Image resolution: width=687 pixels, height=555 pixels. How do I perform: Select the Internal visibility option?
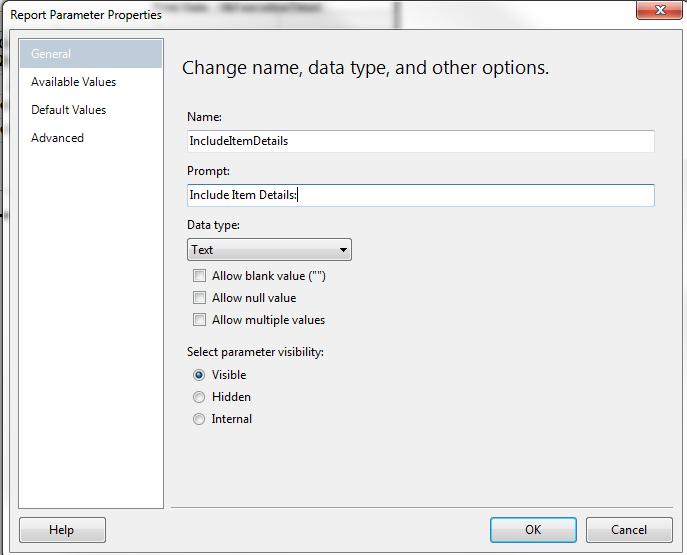click(x=199, y=419)
